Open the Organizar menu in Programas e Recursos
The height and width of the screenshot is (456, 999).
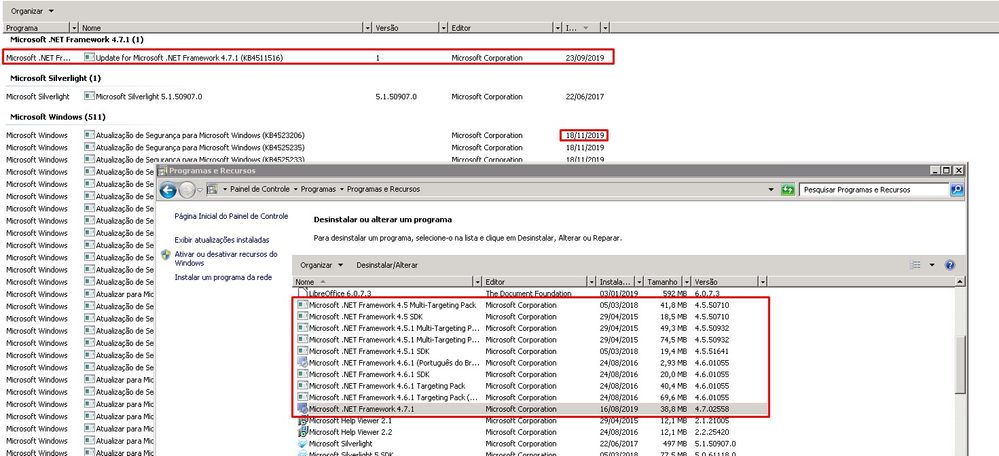[x=322, y=265]
